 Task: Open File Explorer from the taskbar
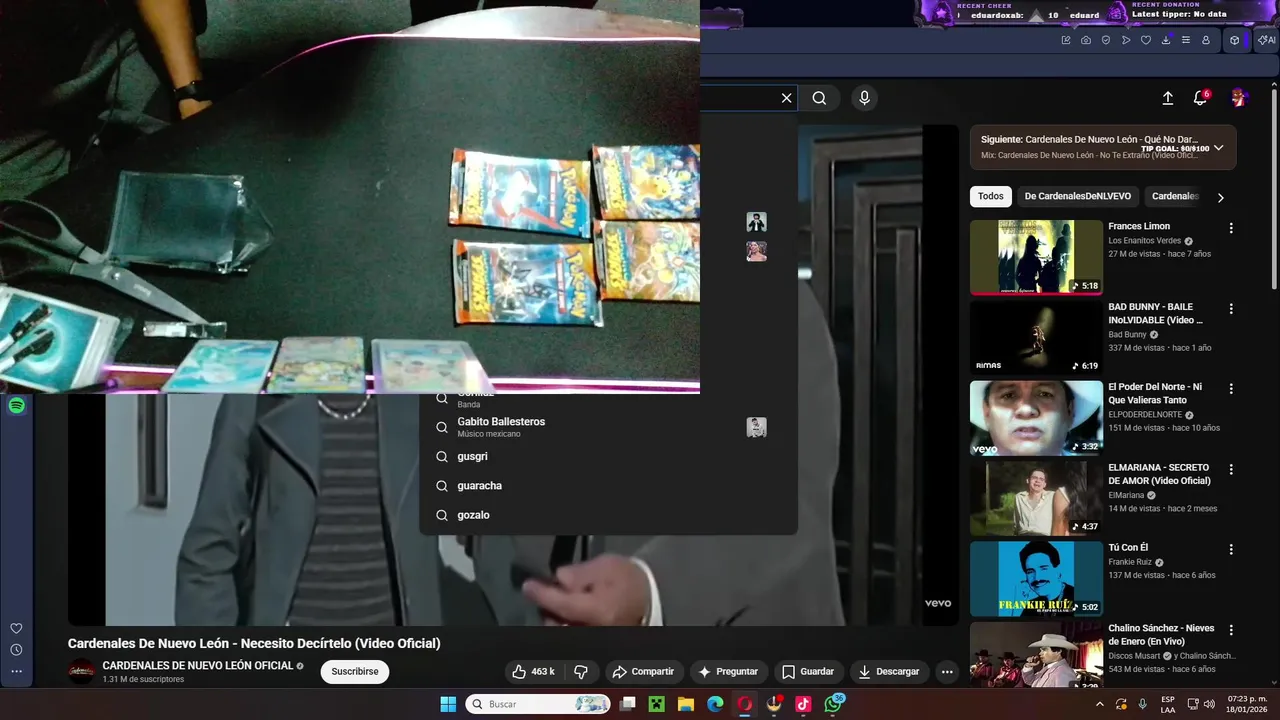click(x=686, y=704)
